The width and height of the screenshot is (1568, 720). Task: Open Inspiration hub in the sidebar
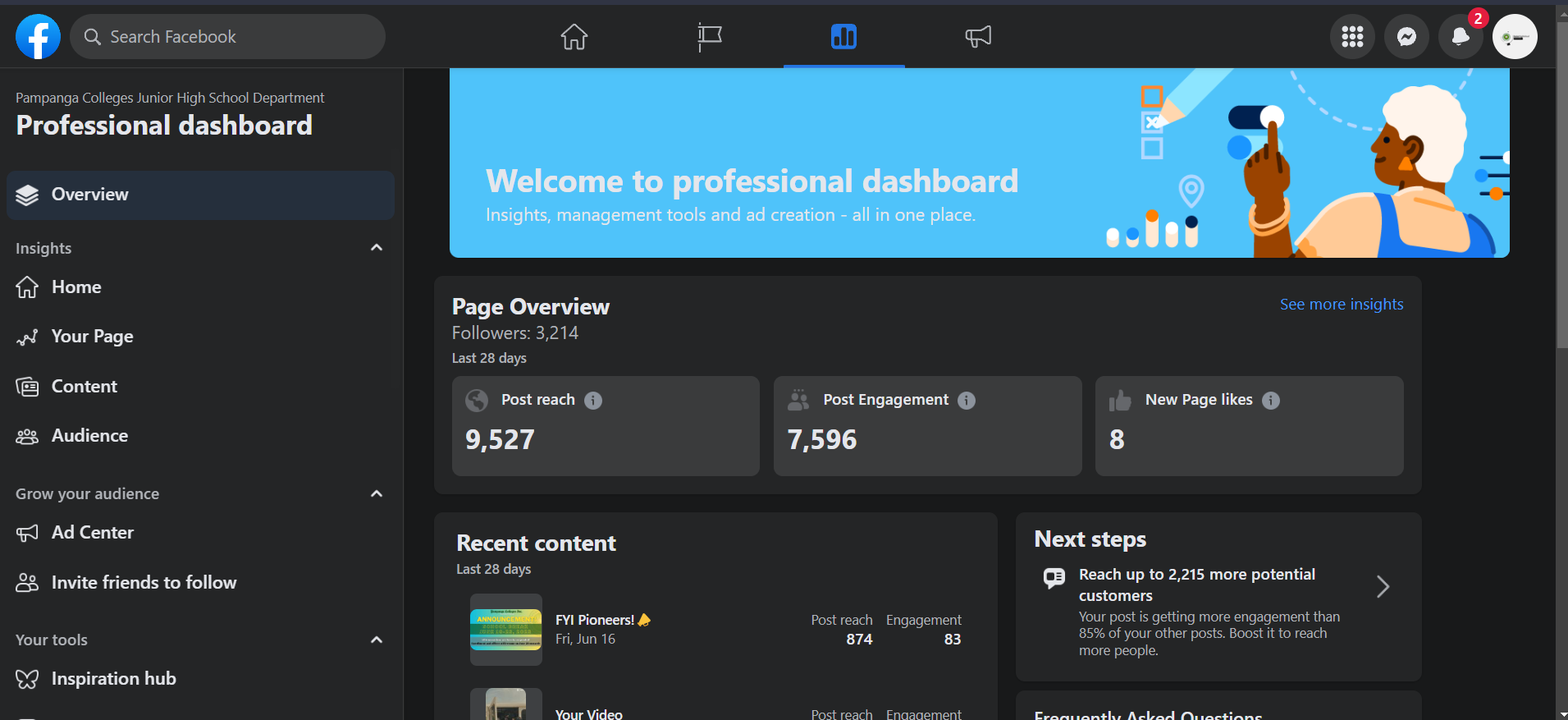(x=200, y=679)
